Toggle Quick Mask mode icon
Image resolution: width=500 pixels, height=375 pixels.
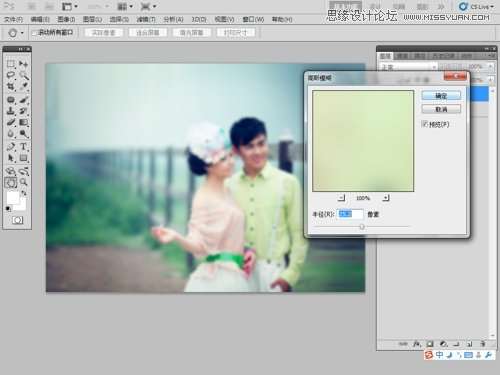(18, 220)
